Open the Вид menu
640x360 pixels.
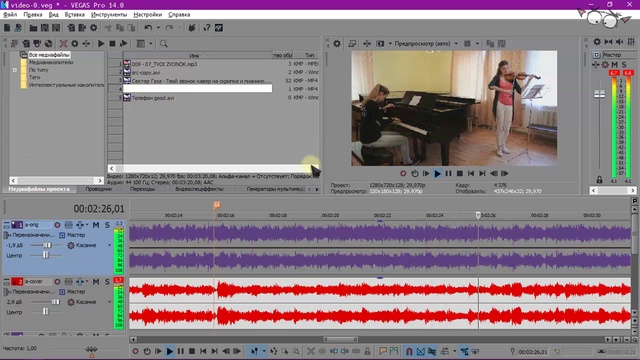click(x=53, y=14)
